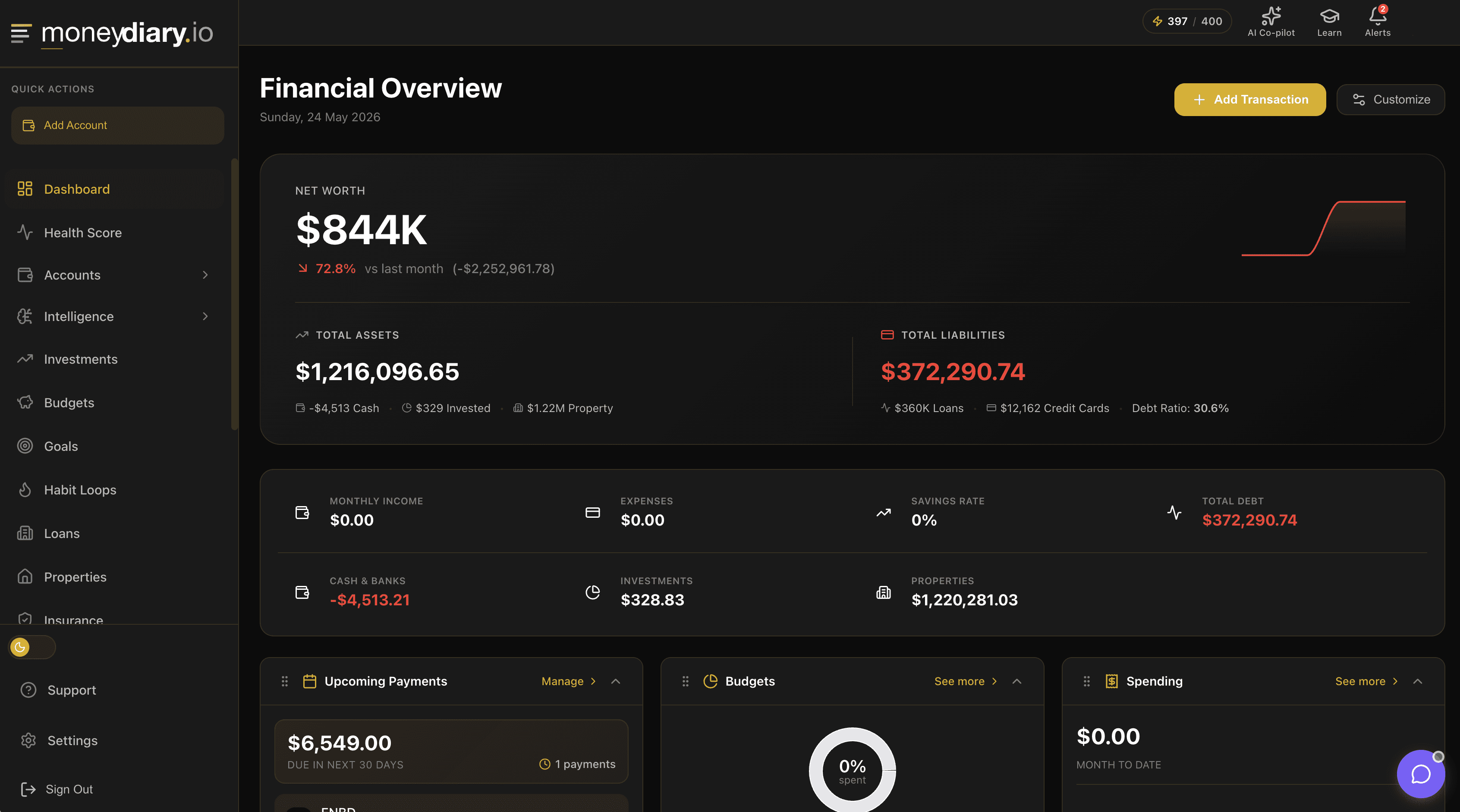
Task: Click the 72.8% vs last month change
Action: [x=426, y=269]
